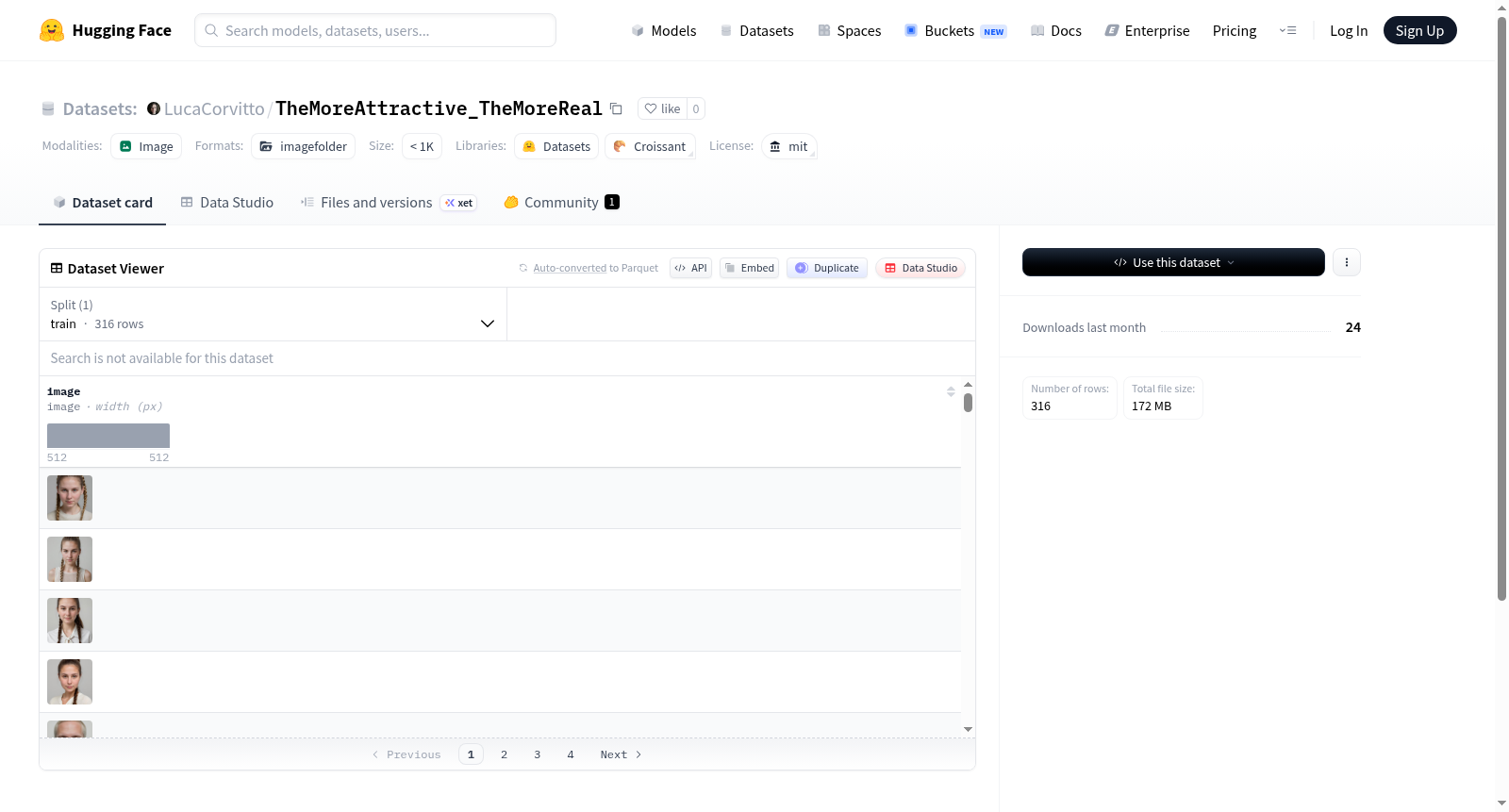Screen dimensions: 1509x812
Task: Open the xet badge in Files tab
Action: pyautogui.click(x=458, y=203)
